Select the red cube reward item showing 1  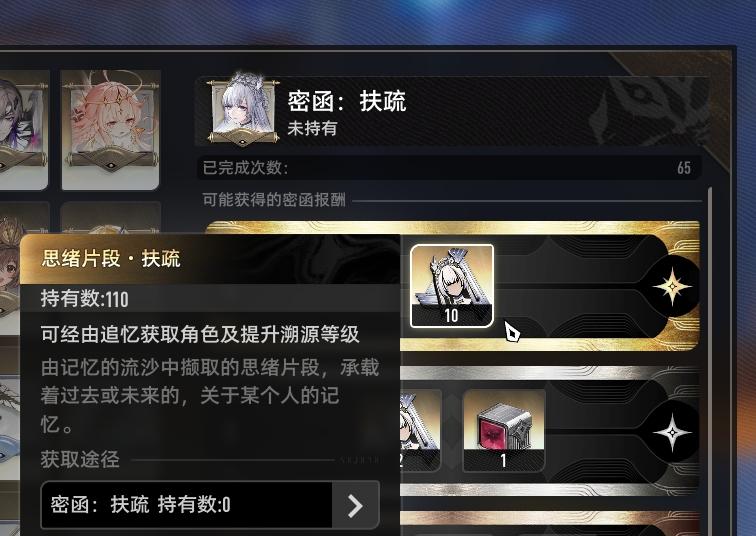click(504, 430)
